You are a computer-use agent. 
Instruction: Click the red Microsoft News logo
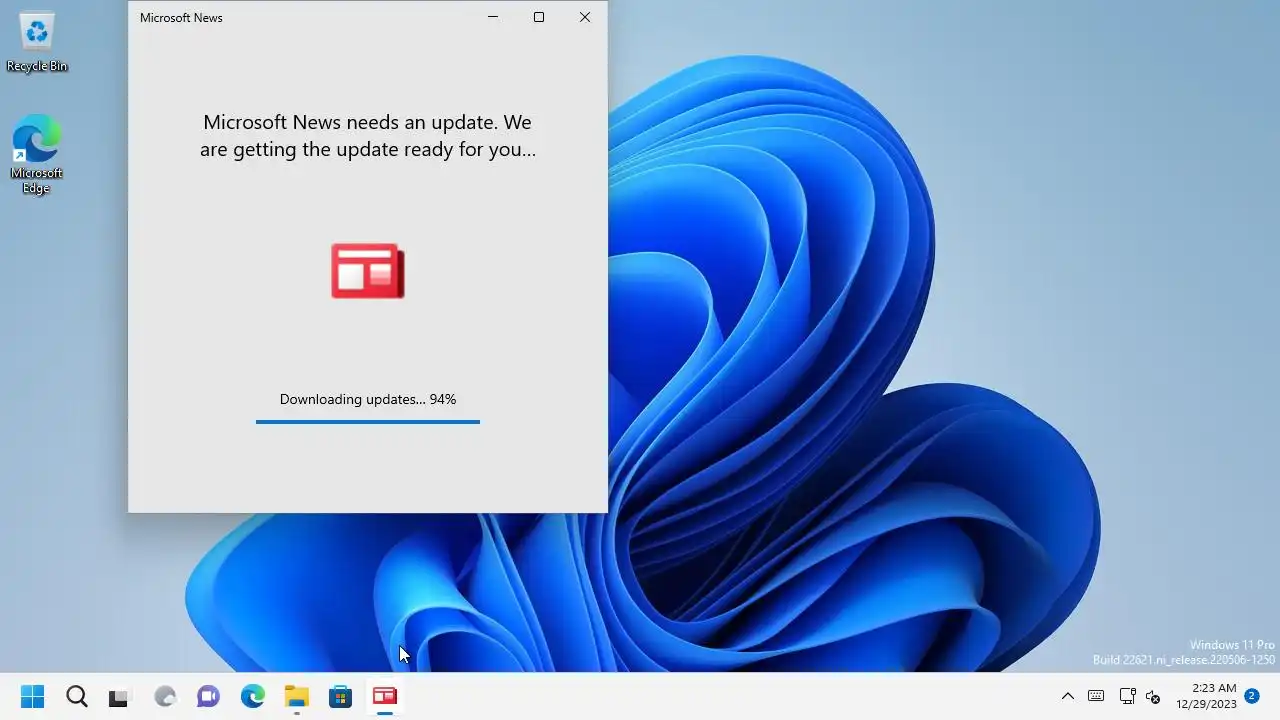click(x=368, y=270)
